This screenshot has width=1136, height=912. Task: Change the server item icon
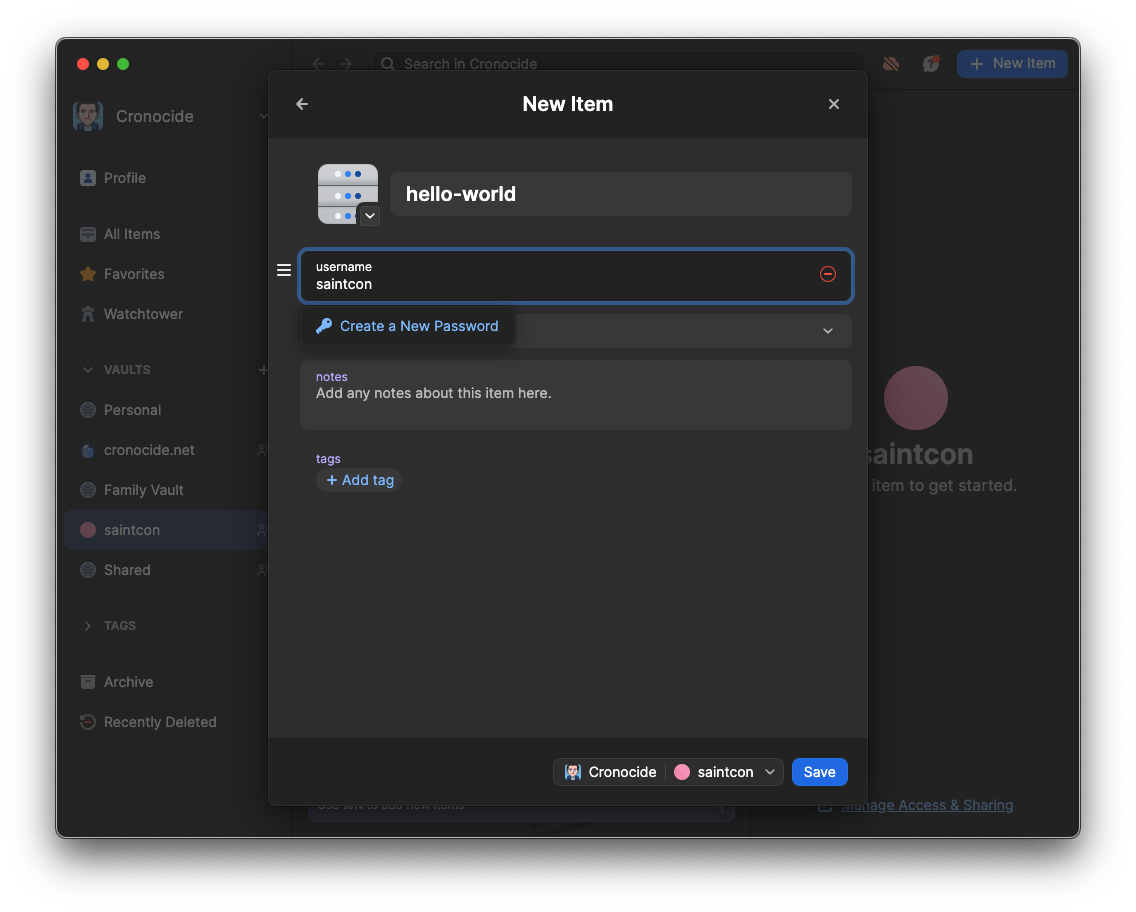point(369,216)
